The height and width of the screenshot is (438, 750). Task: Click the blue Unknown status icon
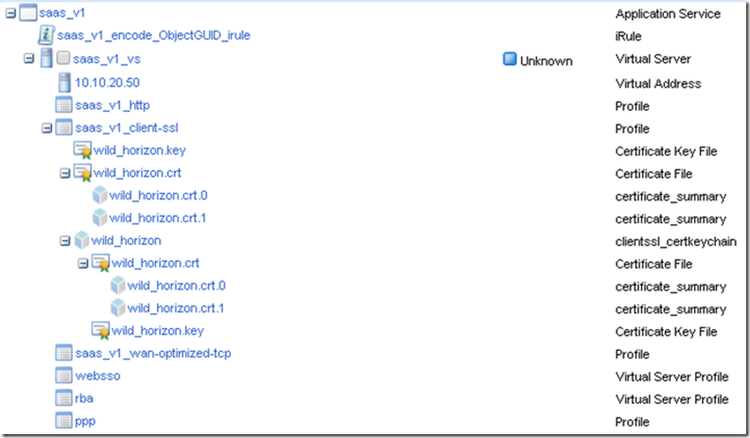coord(510,59)
